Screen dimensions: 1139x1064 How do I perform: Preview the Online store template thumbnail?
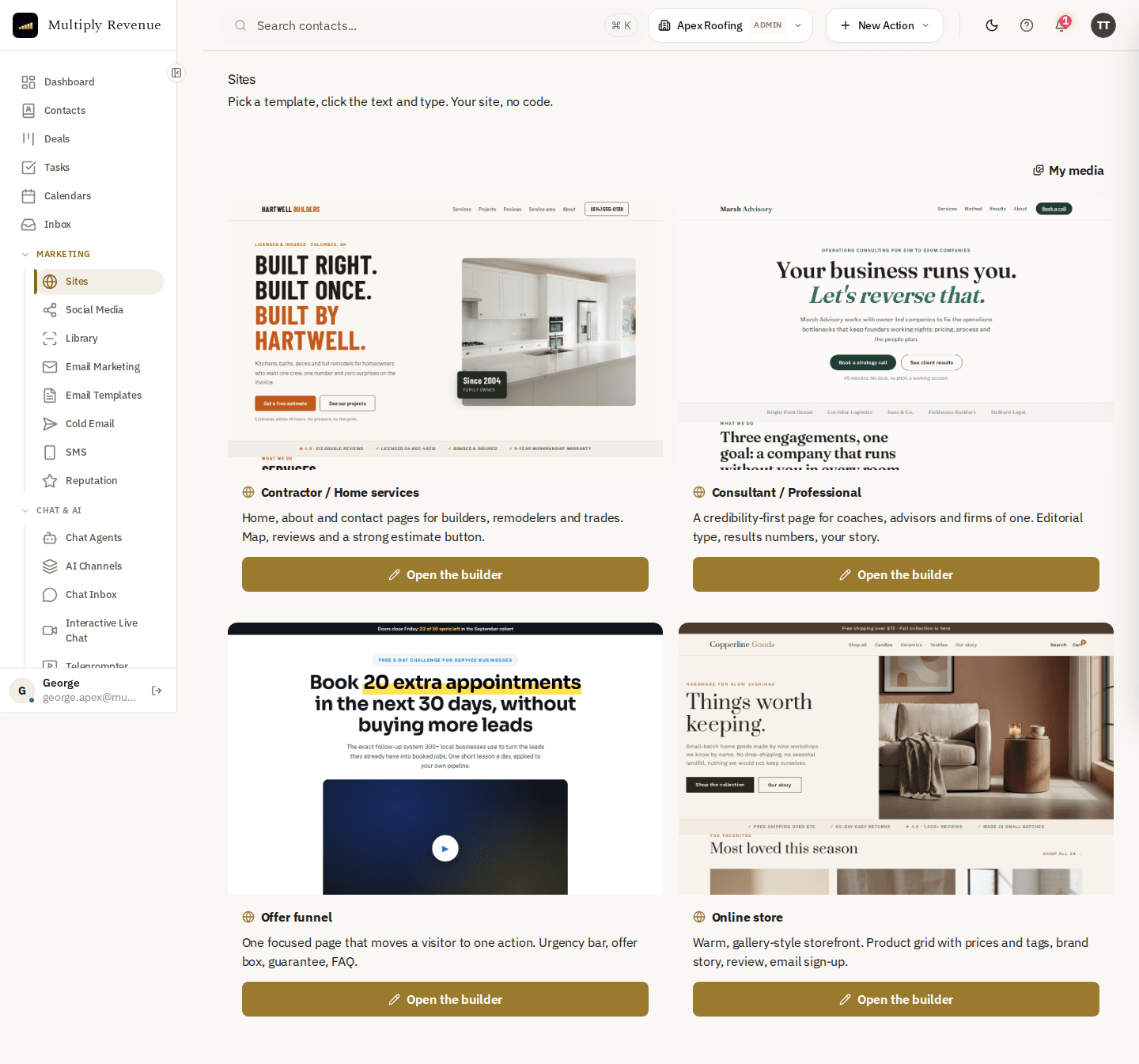pos(896,759)
